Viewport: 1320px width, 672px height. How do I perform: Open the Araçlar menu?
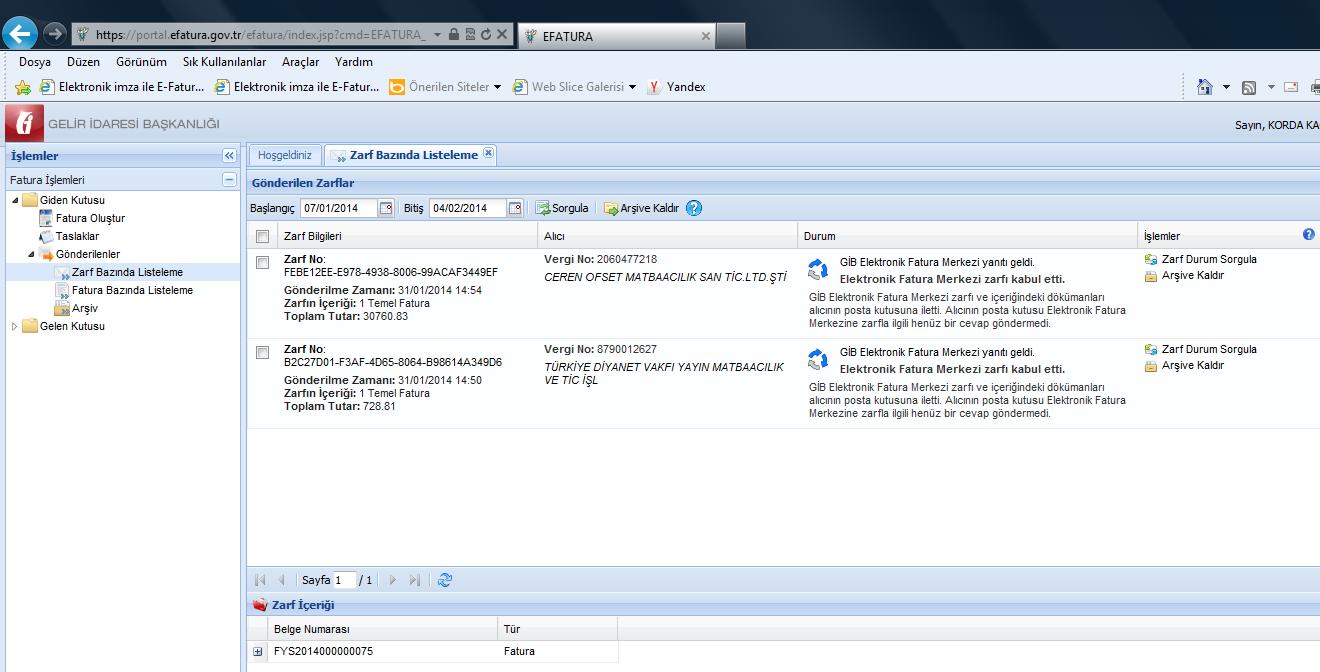tap(300, 62)
